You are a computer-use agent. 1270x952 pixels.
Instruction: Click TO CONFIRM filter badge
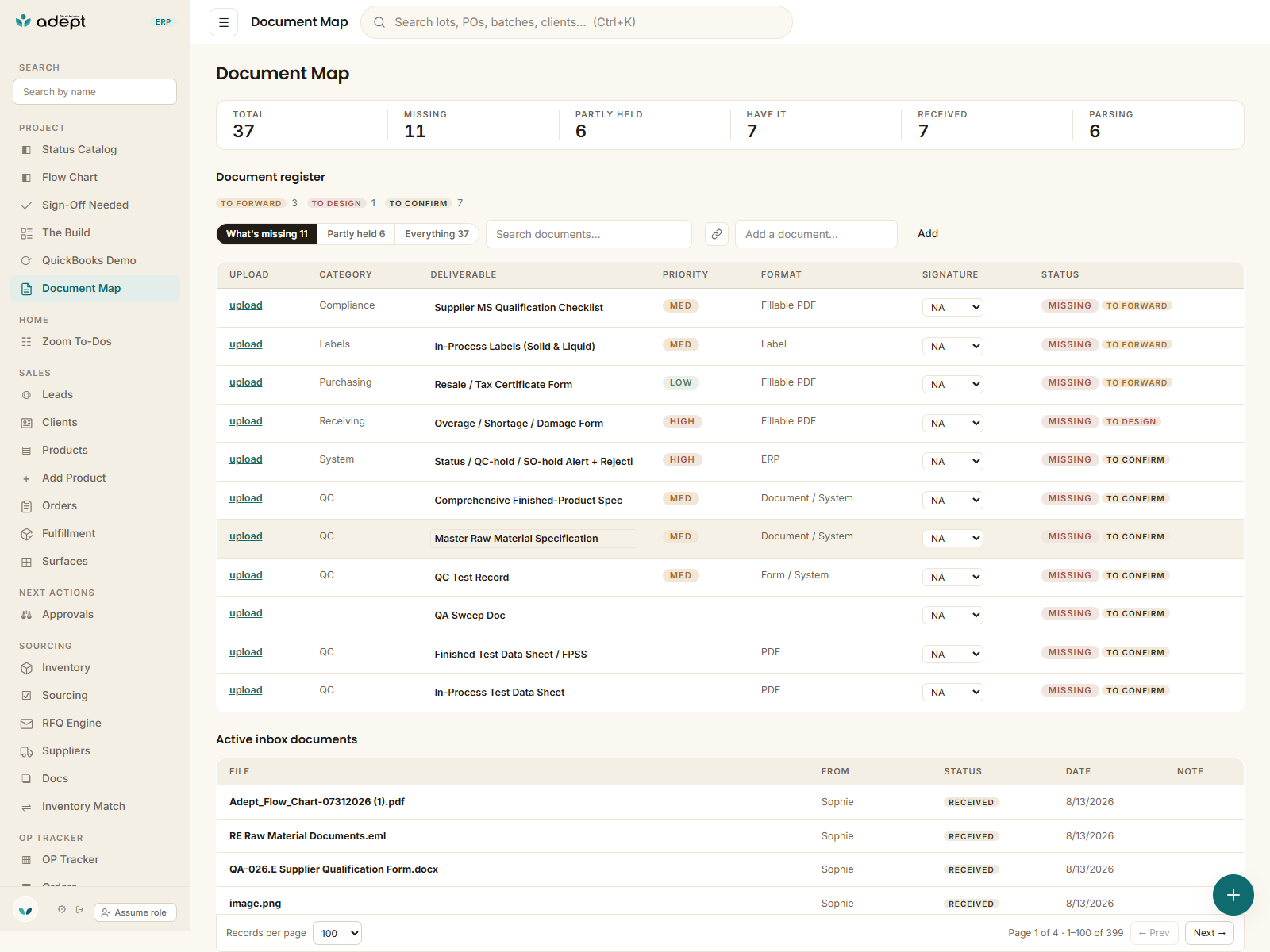(418, 204)
